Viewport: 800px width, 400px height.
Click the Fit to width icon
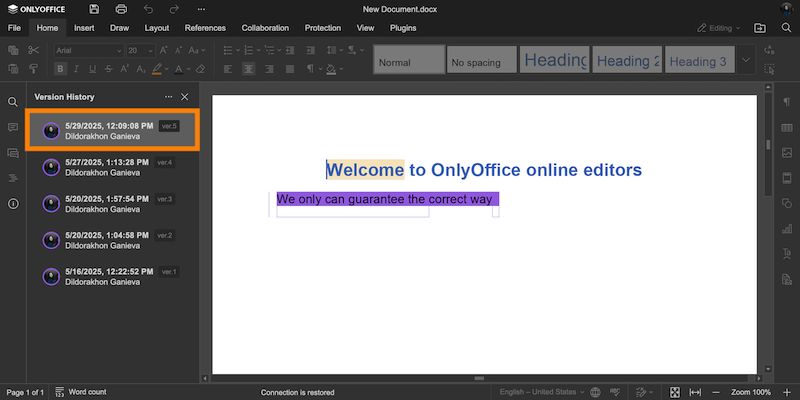pos(695,392)
